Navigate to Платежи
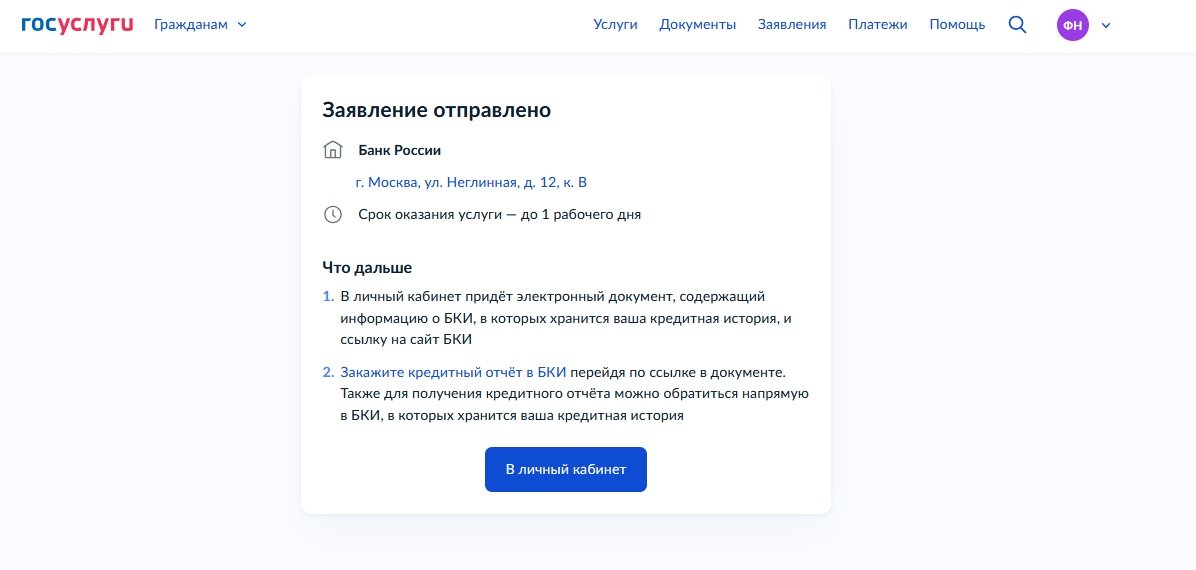The width and height of the screenshot is (1196, 570). (x=878, y=25)
